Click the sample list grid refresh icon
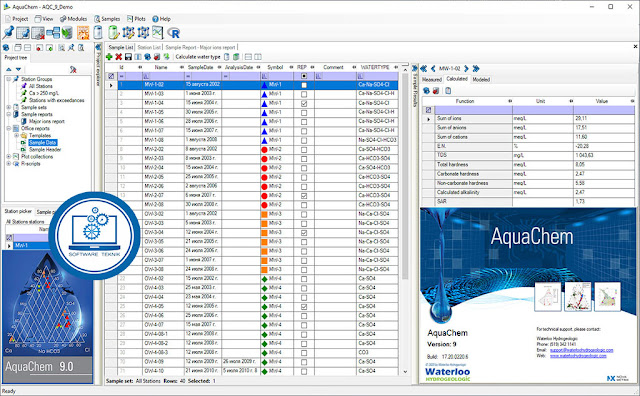The height and width of the screenshot is (396, 640). tap(147, 57)
